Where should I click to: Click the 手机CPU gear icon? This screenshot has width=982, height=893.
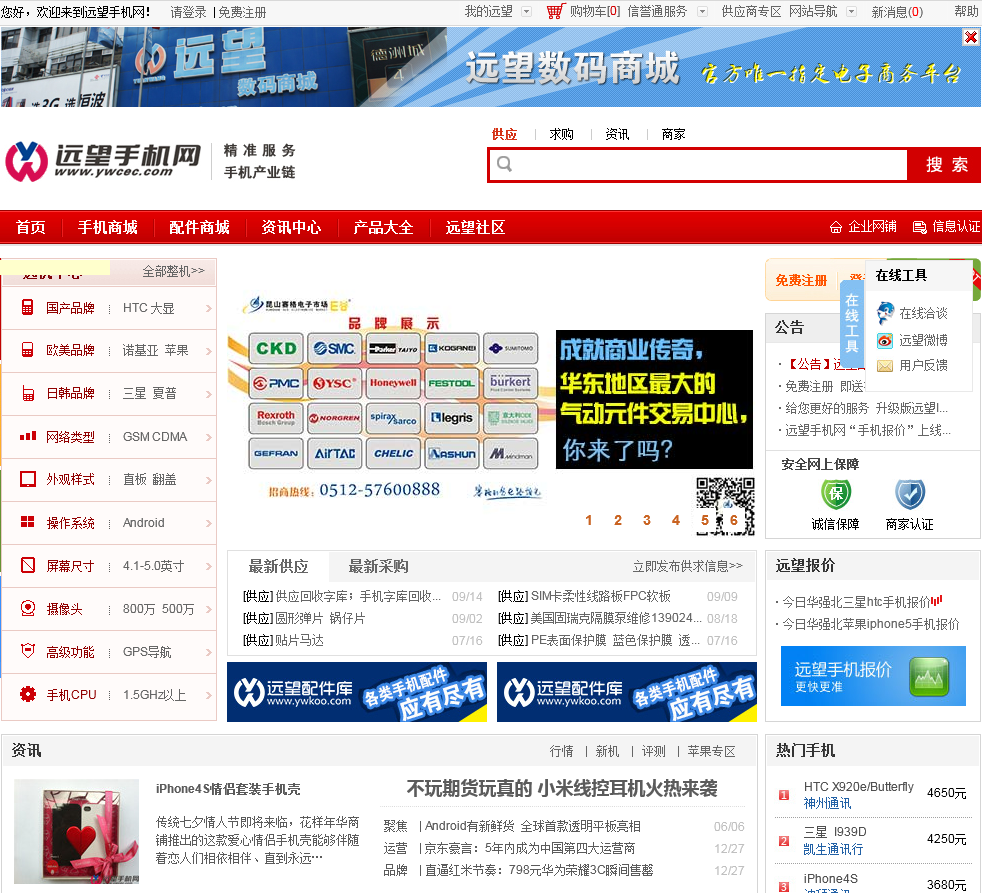(x=28, y=694)
